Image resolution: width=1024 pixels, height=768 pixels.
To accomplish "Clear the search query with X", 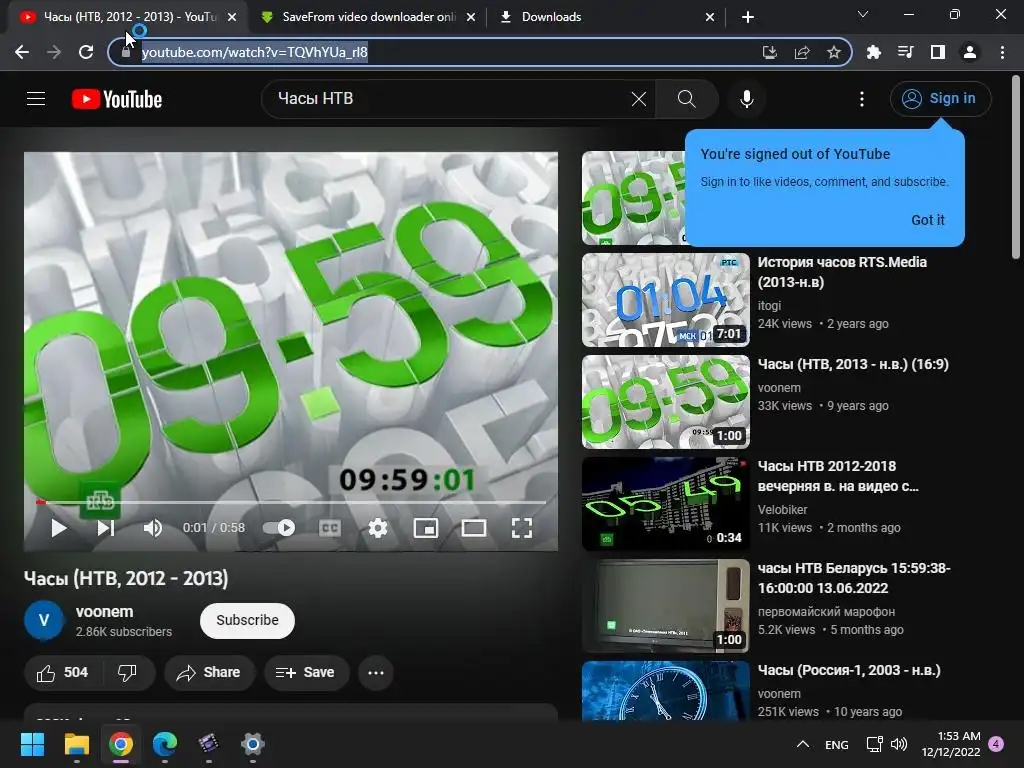I will (639, 99).
